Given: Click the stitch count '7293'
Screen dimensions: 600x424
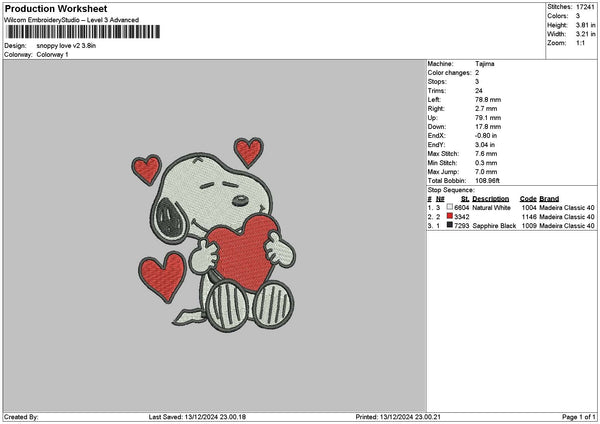Looking at the screenshot, I should coord(461,226).
